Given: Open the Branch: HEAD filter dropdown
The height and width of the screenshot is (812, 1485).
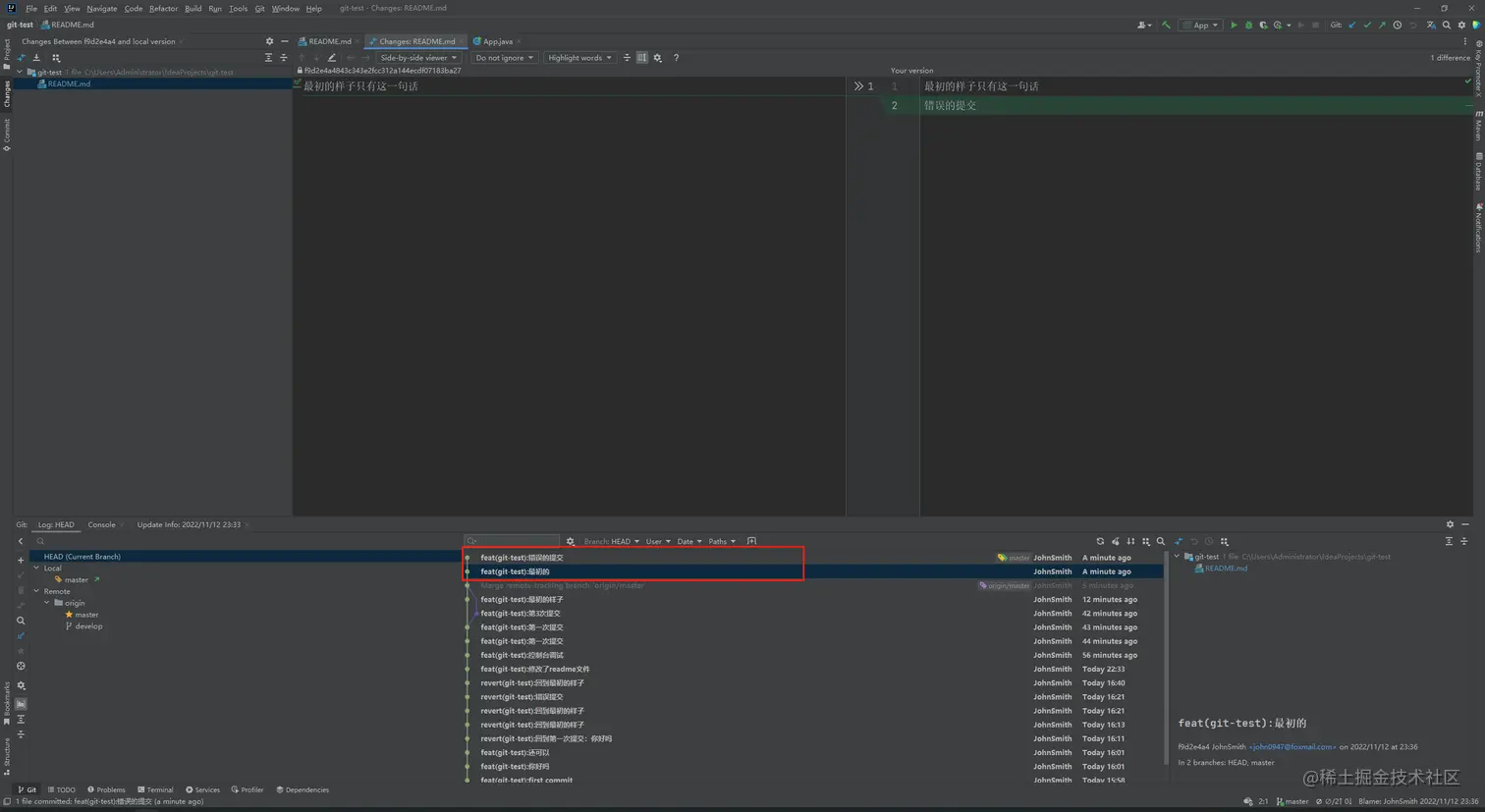Looking at the screenshot, I should pyautogui.click(x=611, y=541).
